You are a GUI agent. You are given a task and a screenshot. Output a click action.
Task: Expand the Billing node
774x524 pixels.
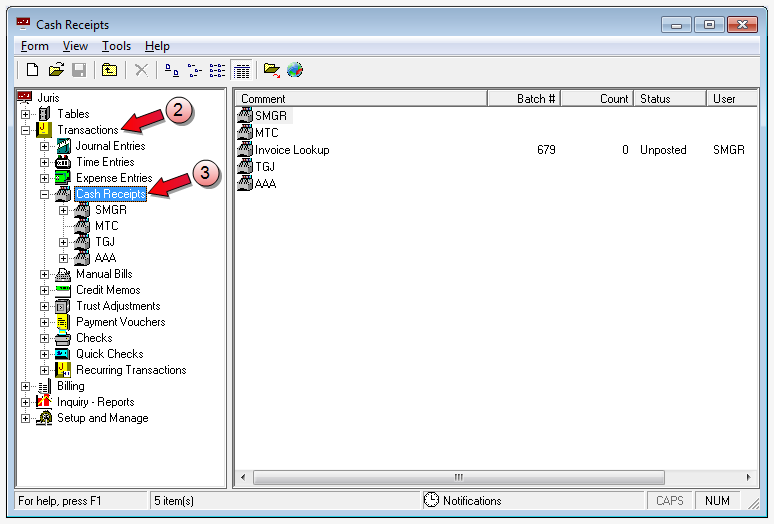pos(26,386)
